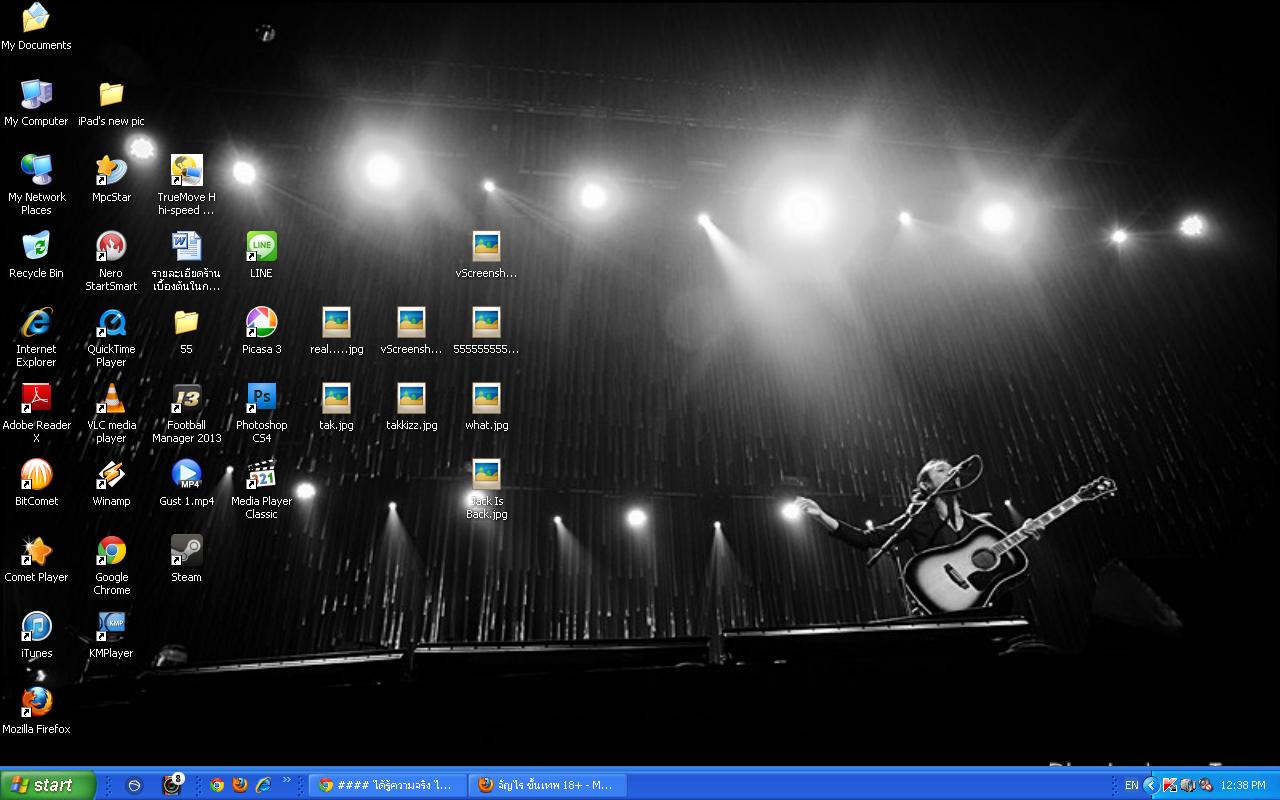Expand the Quick Launch overflow chevron

click(x=287, y=780)
